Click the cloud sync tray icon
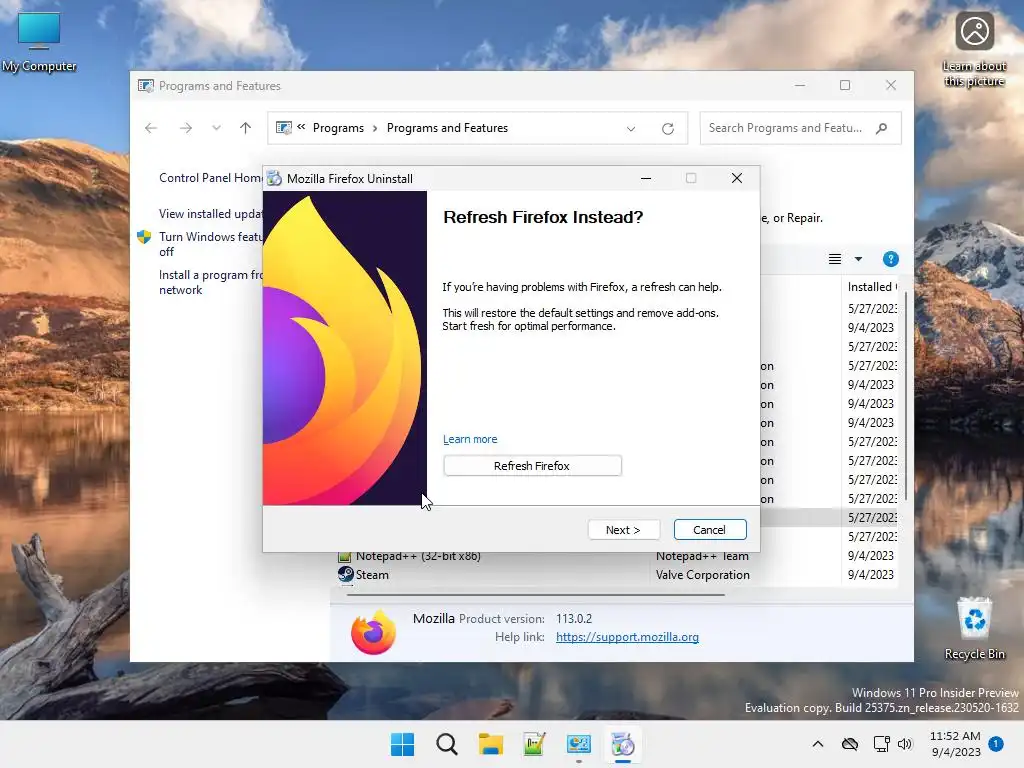 coord(850,744)
